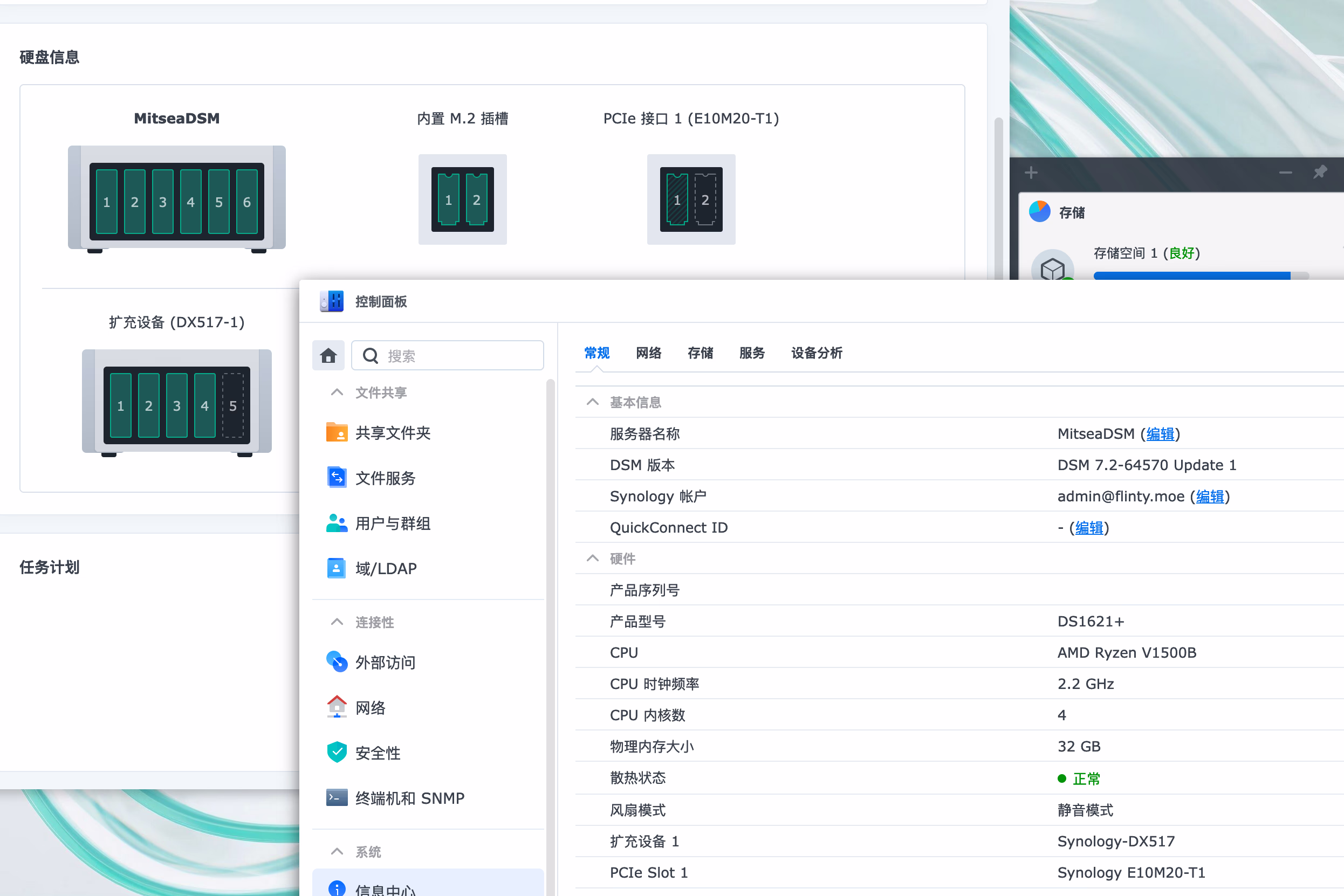Switch to the Device Analytics (设备分析) tab
The width and height of the screenshot is (1344, 896).
tap(817, 353)
